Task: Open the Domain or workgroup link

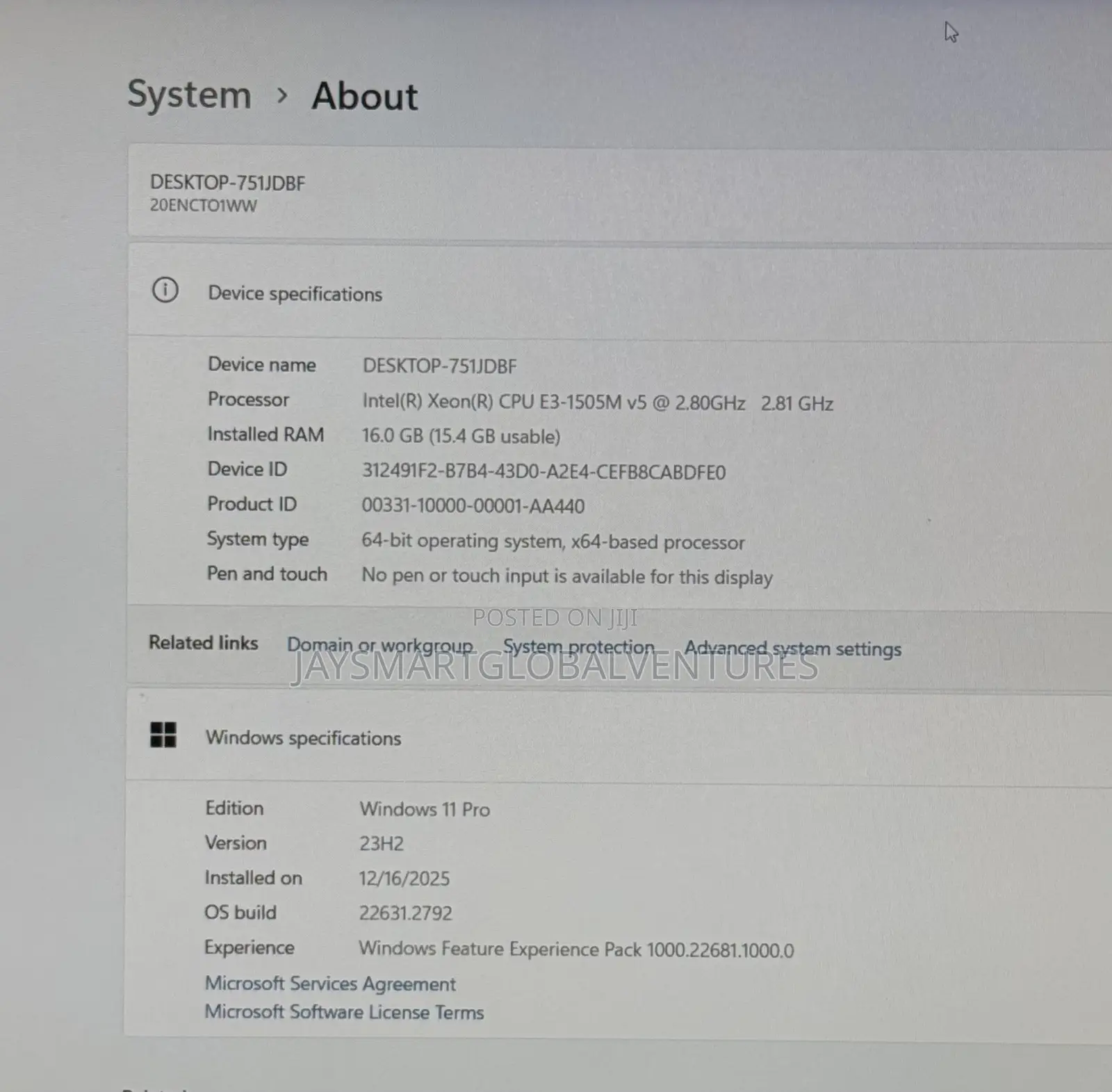Action: pos(380,646)
